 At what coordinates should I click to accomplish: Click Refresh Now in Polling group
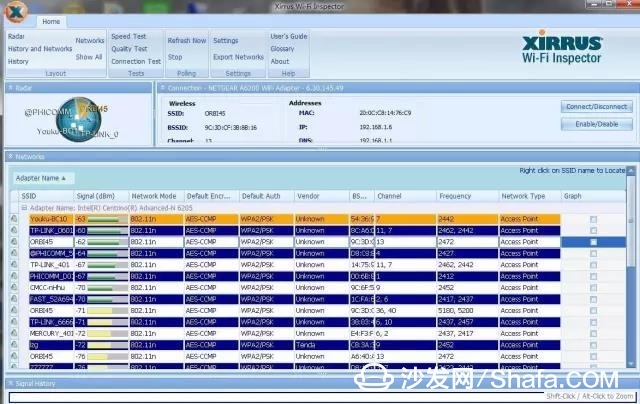[187, 40]
